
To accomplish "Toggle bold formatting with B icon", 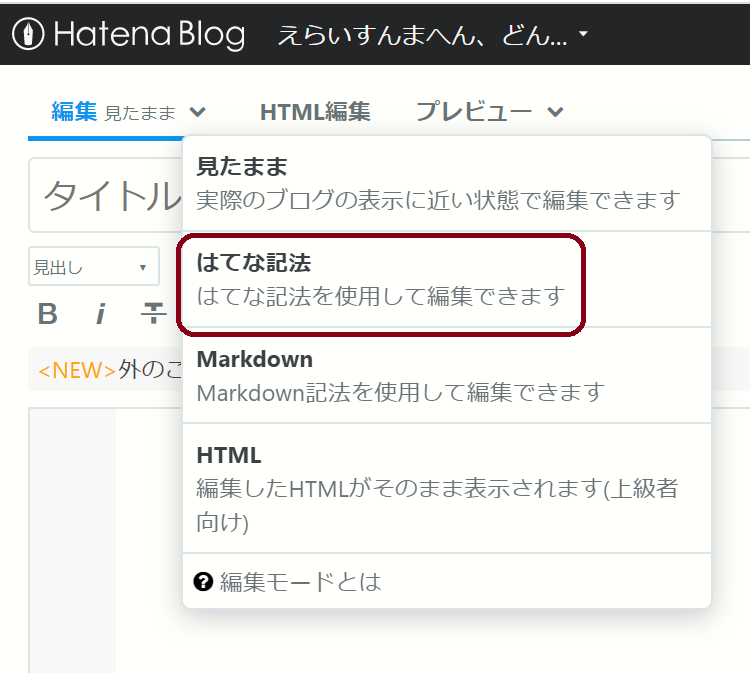I will 48,314.
